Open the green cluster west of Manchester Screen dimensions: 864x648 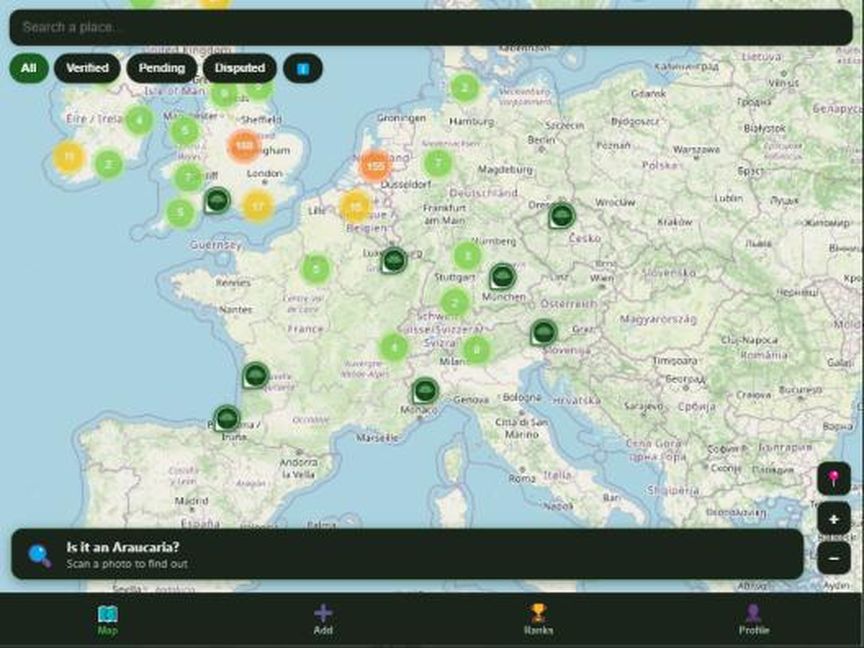185,131
